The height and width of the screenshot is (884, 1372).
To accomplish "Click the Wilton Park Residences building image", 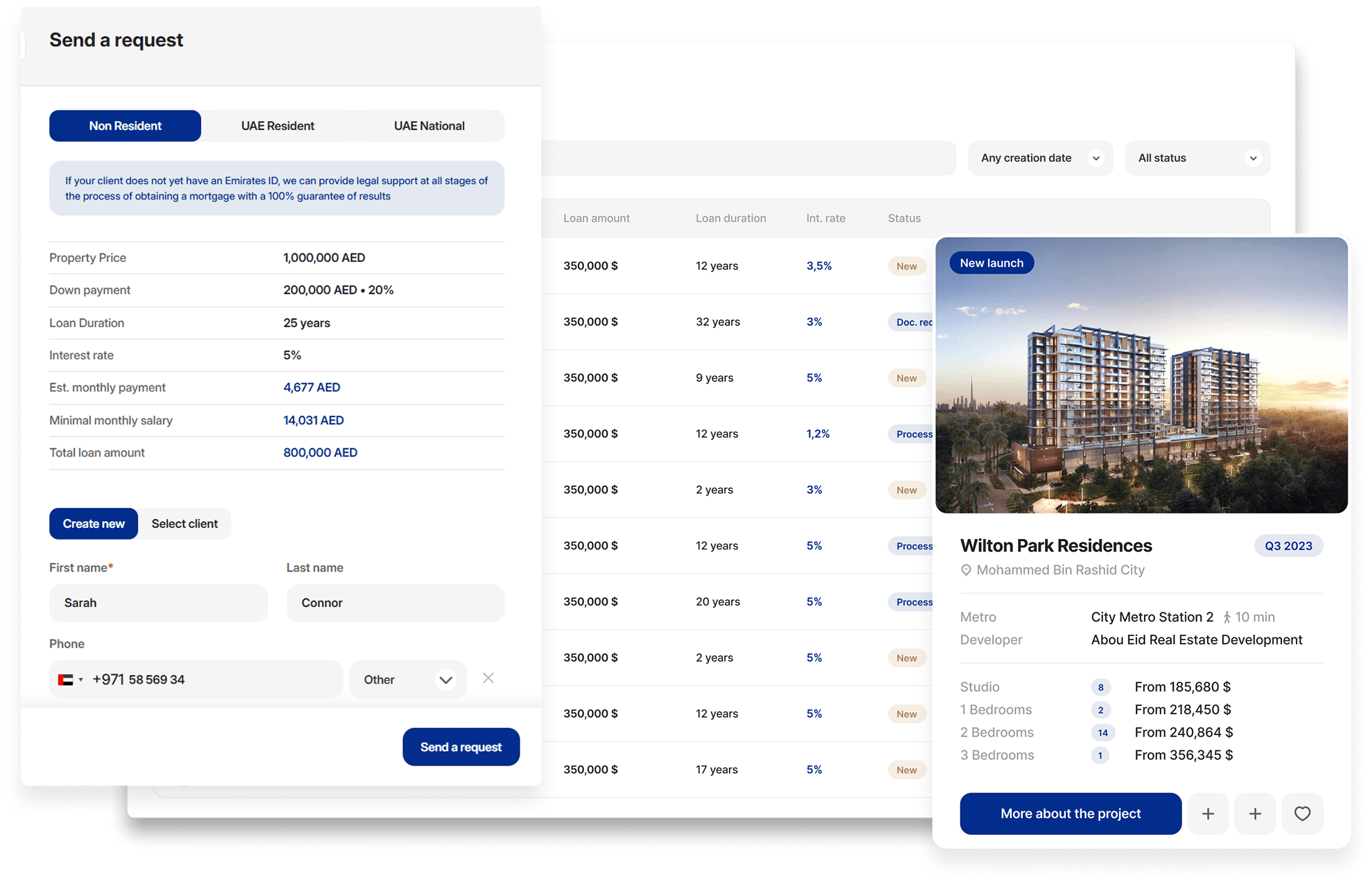I will point(1141,388).
